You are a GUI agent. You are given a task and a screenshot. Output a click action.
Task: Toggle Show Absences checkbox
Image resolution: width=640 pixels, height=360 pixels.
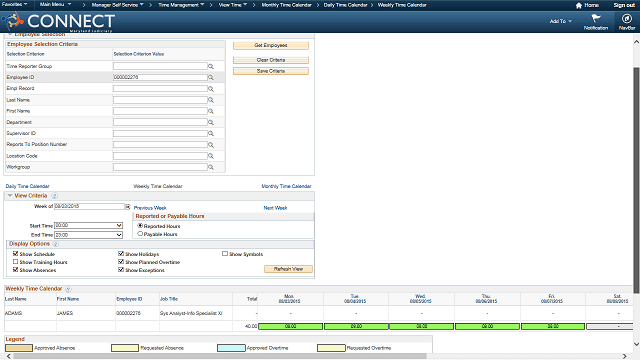16,270
